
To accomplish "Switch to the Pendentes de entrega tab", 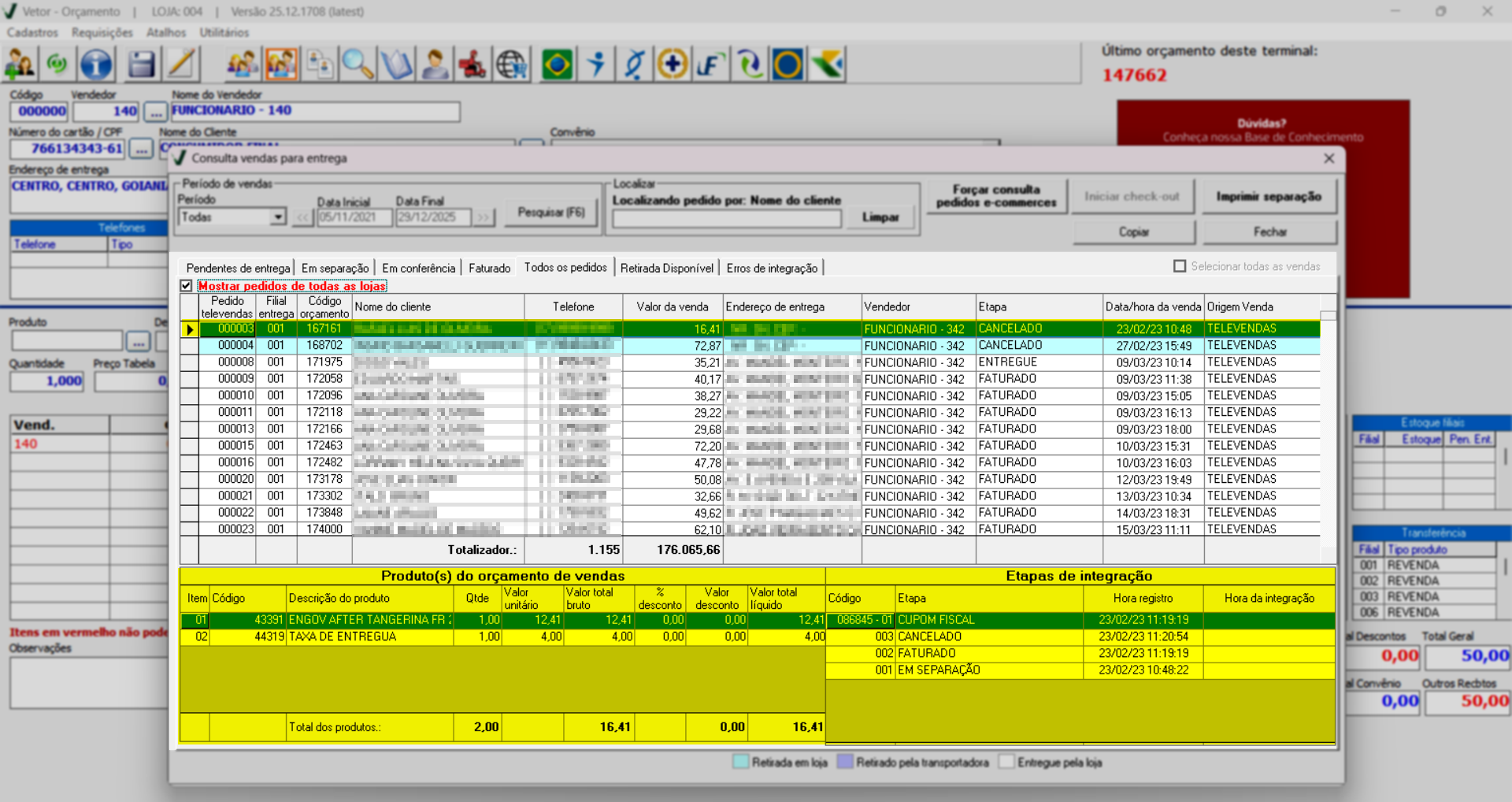I will 238,268.
